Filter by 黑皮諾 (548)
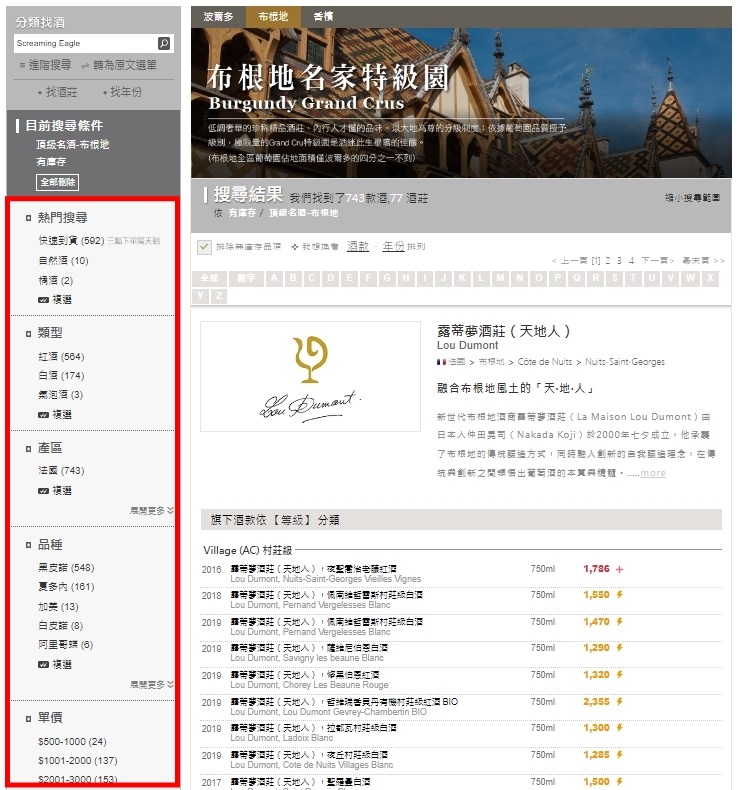The image size is (738, 790). (x=66, y=568)
